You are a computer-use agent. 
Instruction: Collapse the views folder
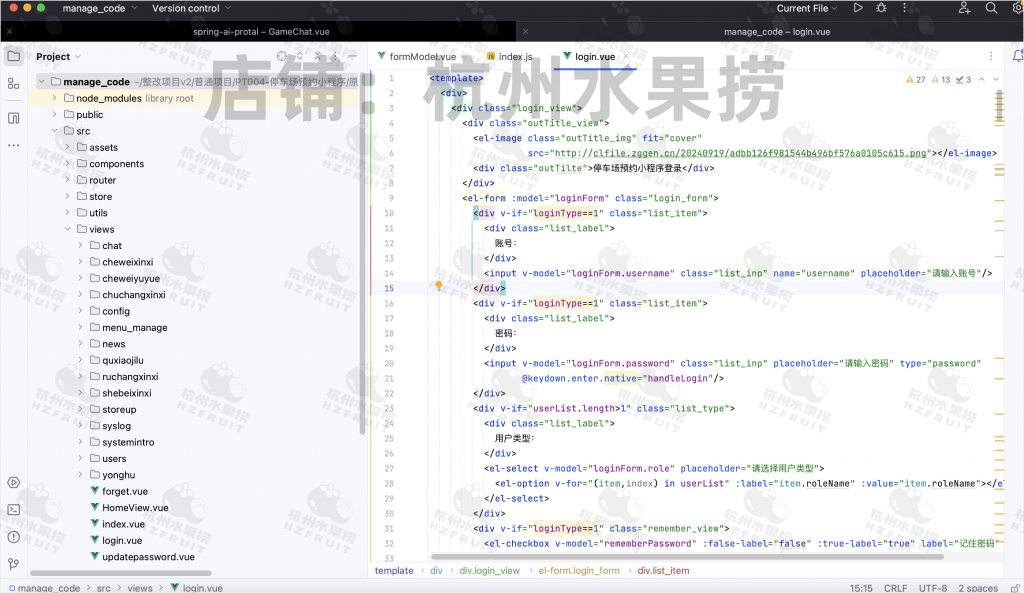pos(67,229)
